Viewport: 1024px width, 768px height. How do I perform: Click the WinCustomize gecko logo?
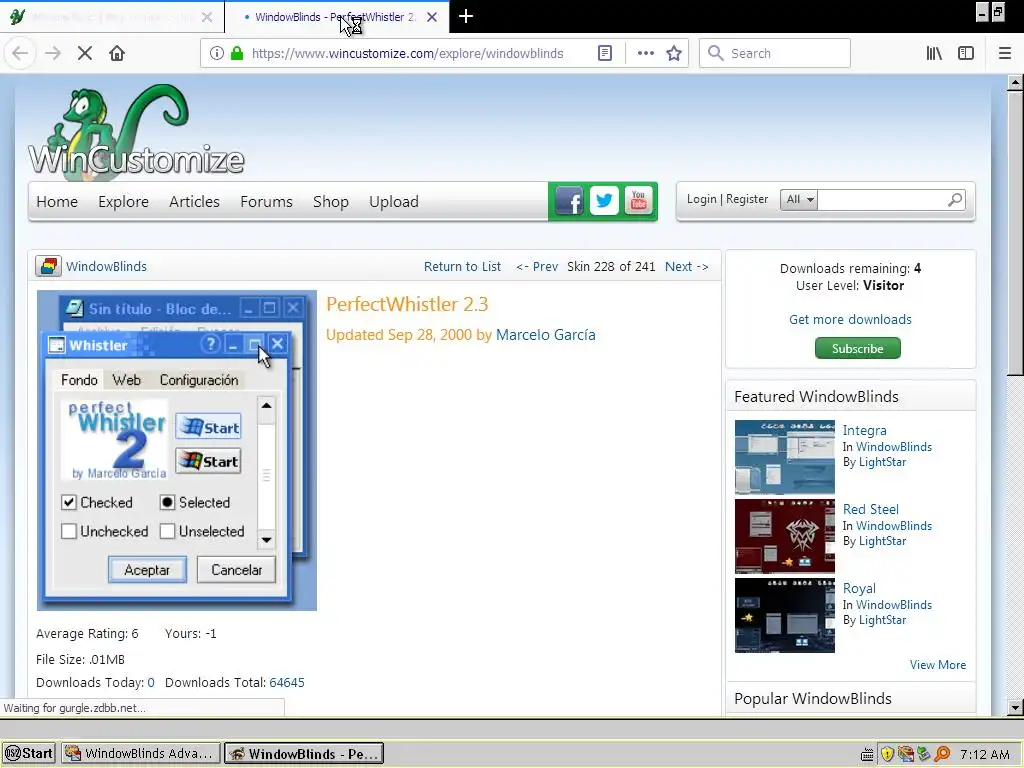click(136, 131)
